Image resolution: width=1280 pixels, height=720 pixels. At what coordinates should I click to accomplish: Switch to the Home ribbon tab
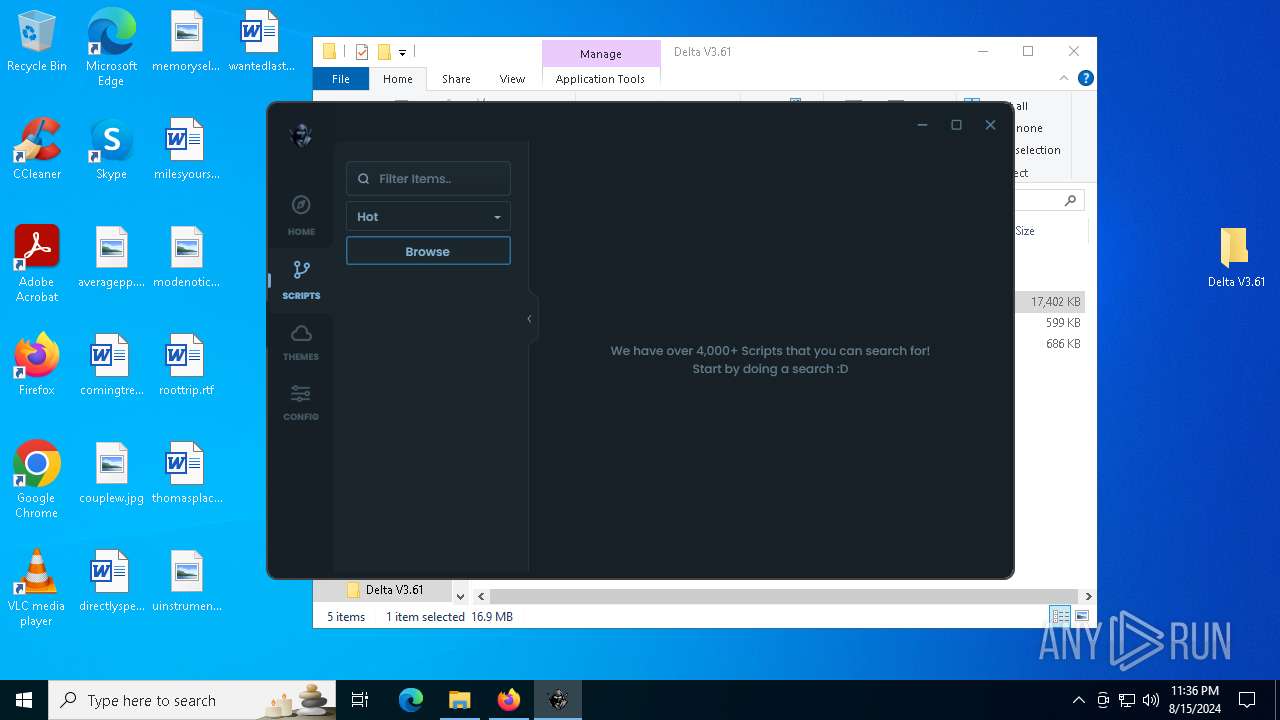pyautogui.click(x=398, y=79)
